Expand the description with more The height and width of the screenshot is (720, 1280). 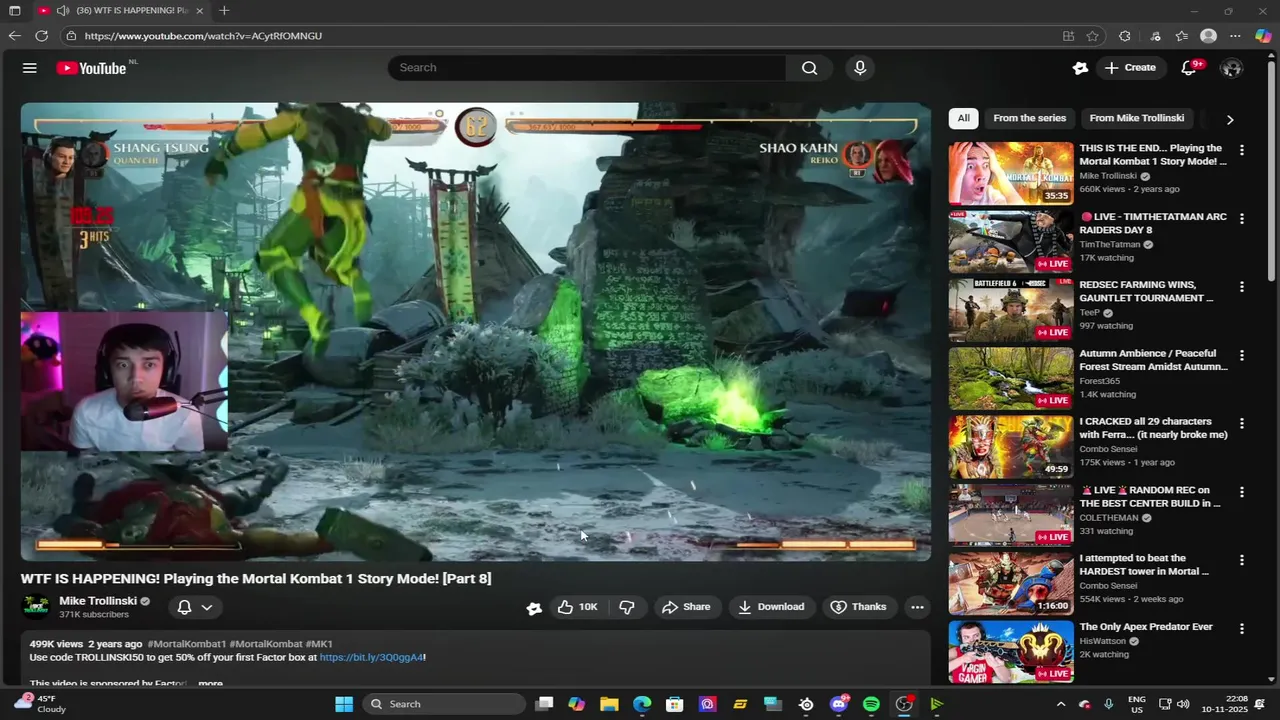[x=210, y=684]
